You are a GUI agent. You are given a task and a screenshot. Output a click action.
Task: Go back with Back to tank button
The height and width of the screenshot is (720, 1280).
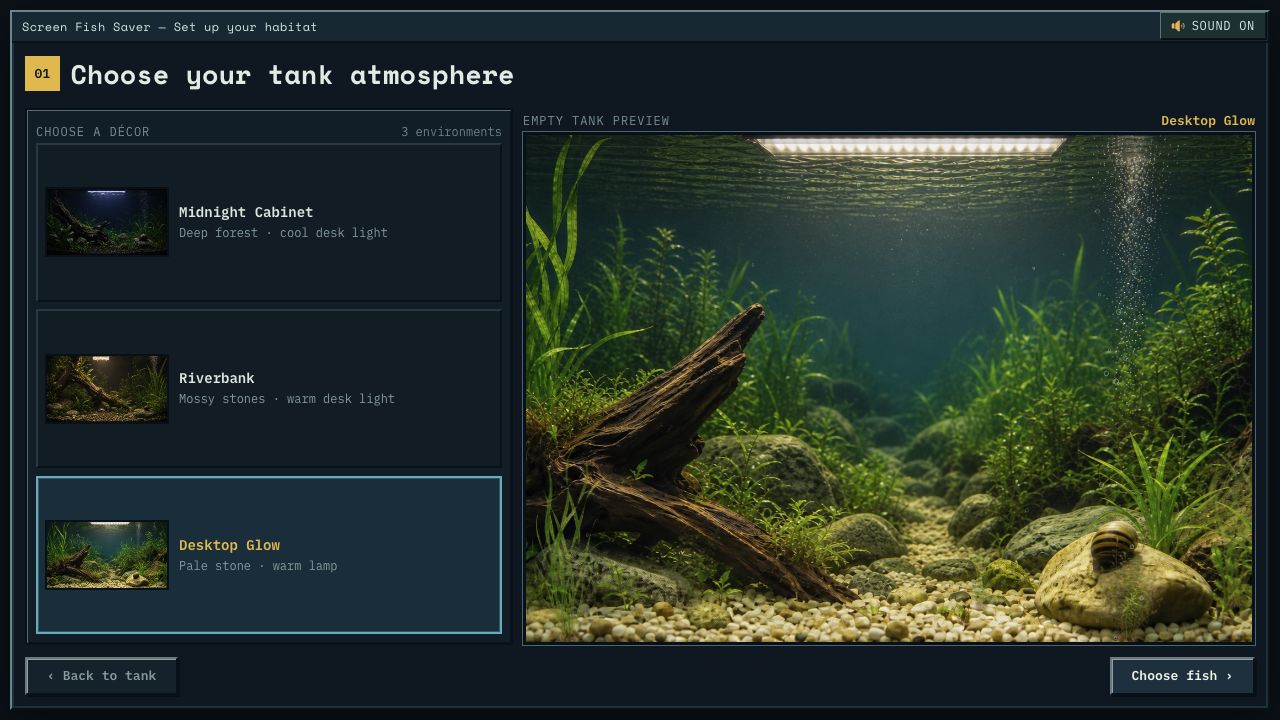coord(102,676)
